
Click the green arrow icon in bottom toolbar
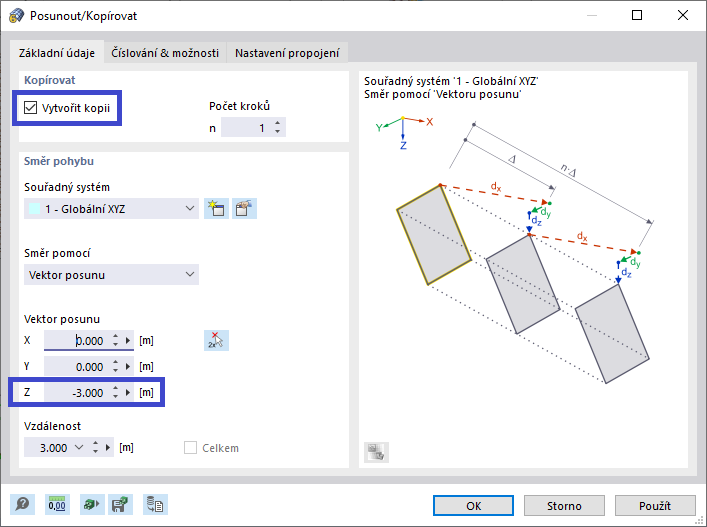click(x=92, y=504)
